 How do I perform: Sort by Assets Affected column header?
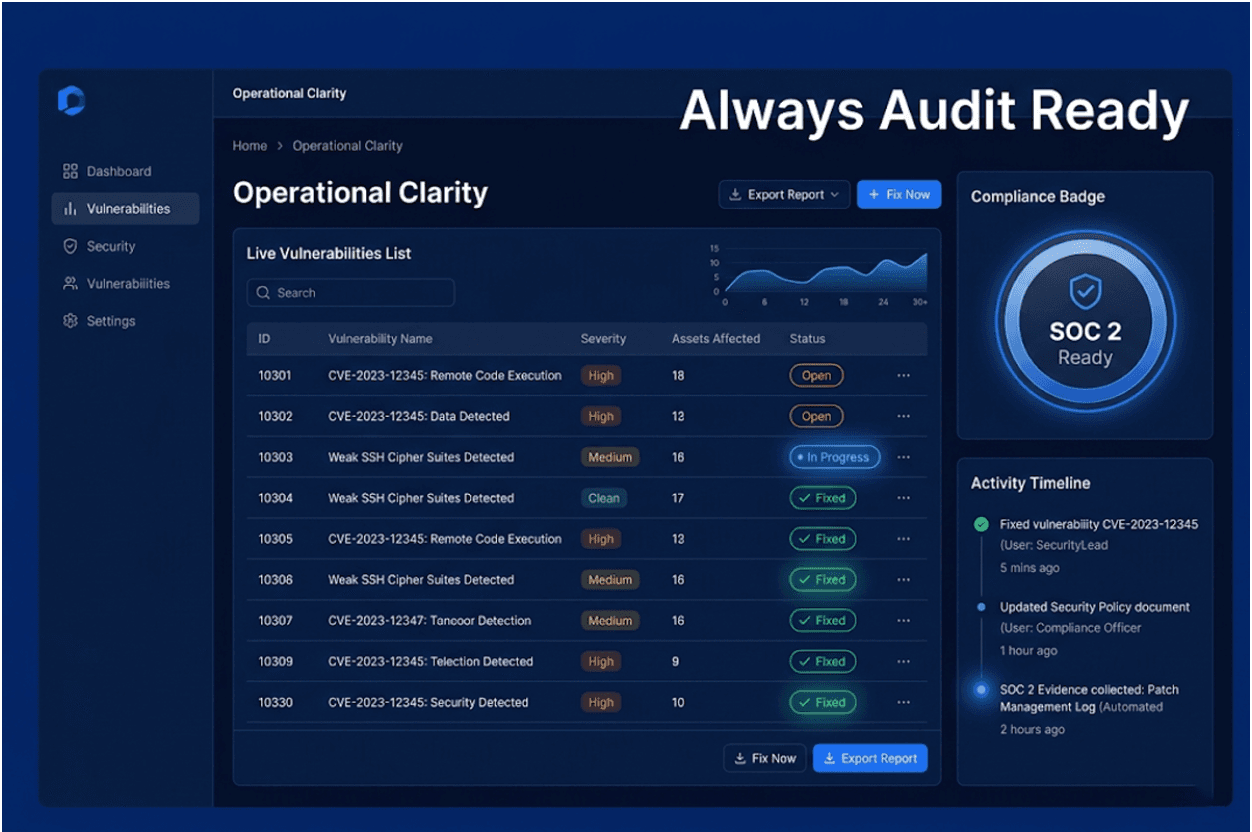tap(716, 339)
